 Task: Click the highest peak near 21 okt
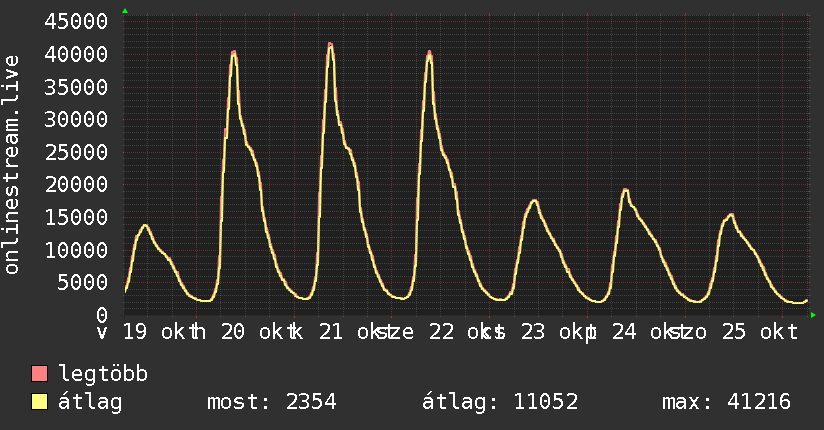[x=330, y=44]
